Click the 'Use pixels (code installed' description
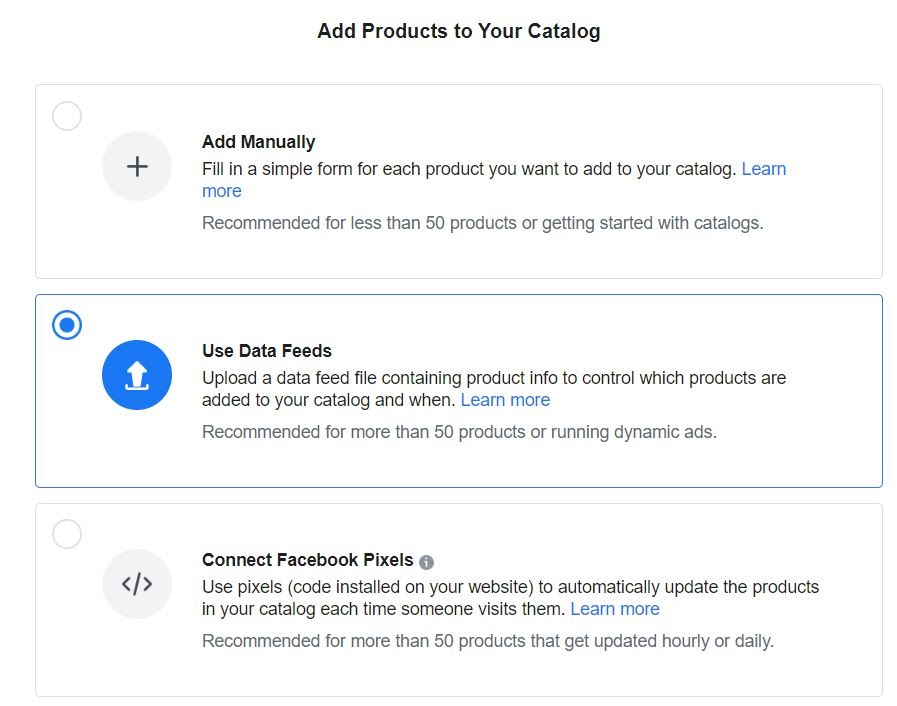This screenshot has height=706, width=897. tap(510, 598)
